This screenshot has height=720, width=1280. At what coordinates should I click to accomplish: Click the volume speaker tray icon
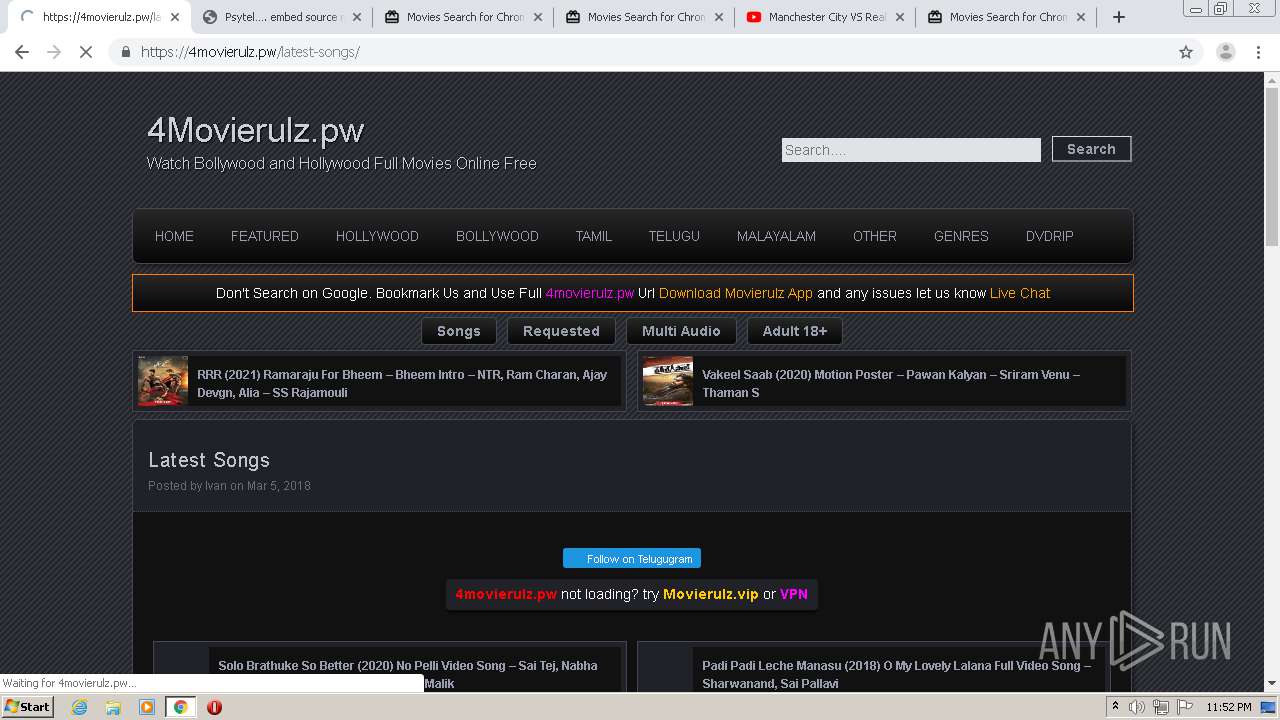[x=1137, y=707]
